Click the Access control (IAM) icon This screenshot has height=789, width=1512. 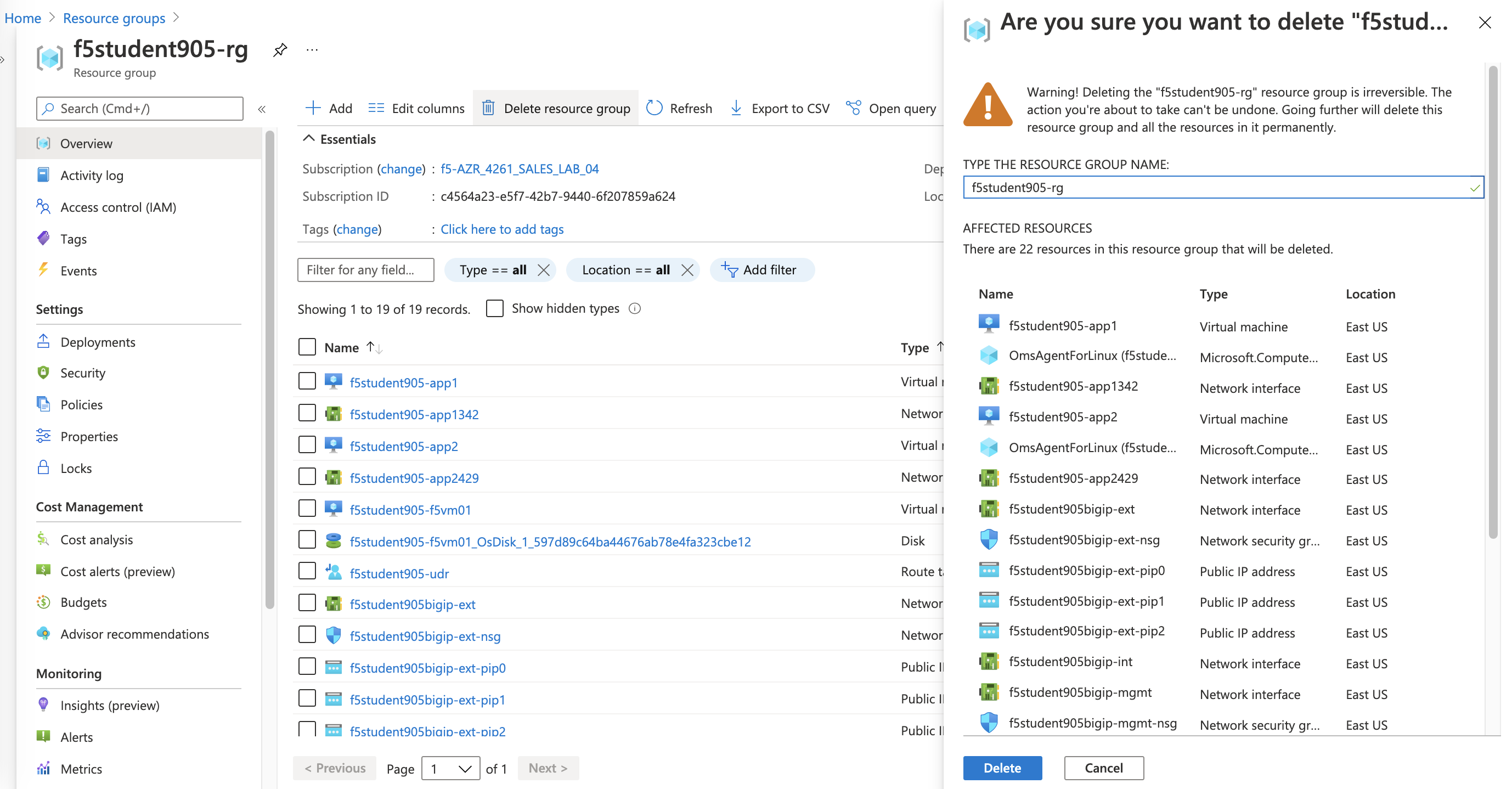(x=43, y=207)
